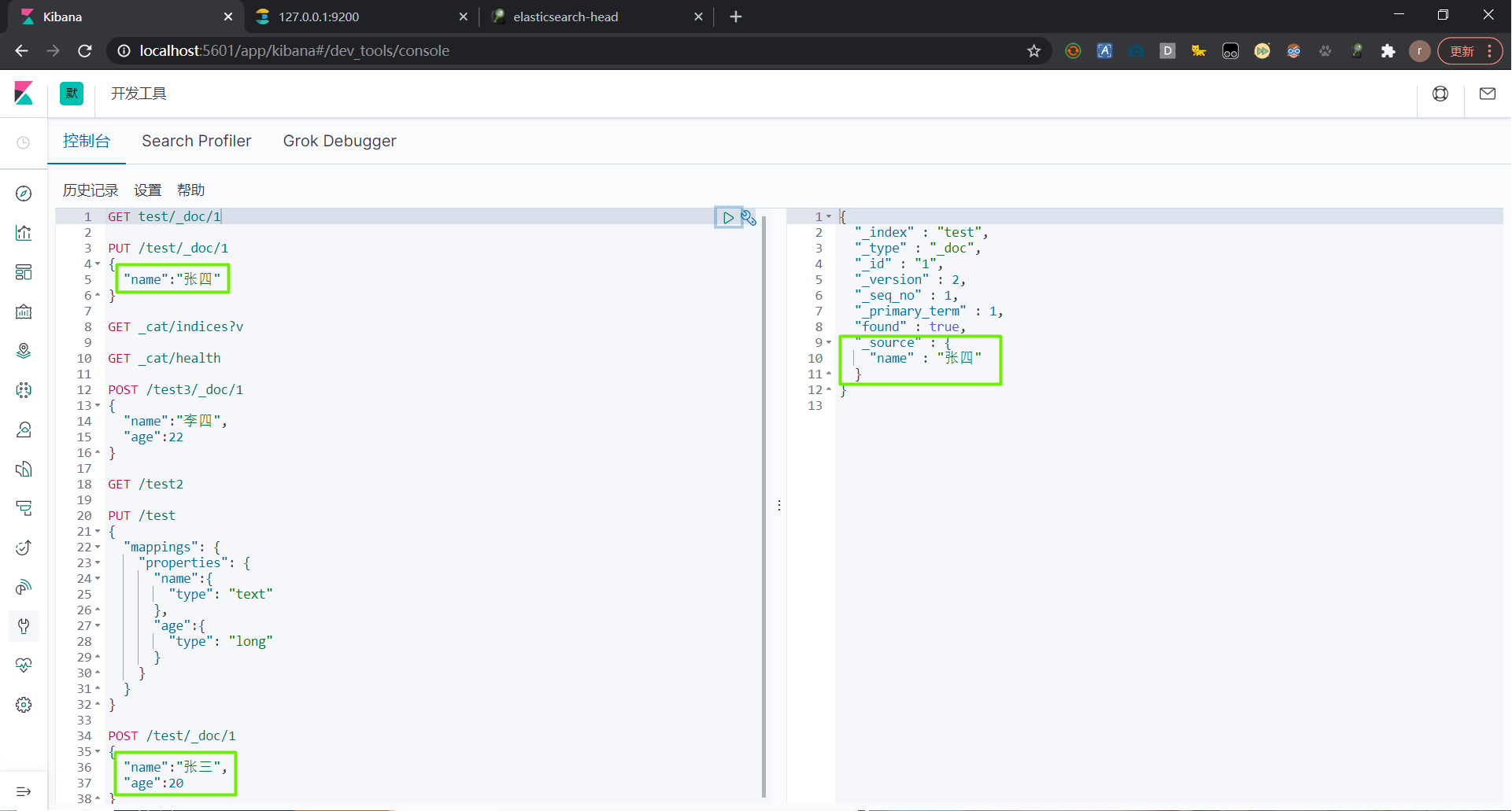Click "found" : true in response

(910, 326)
